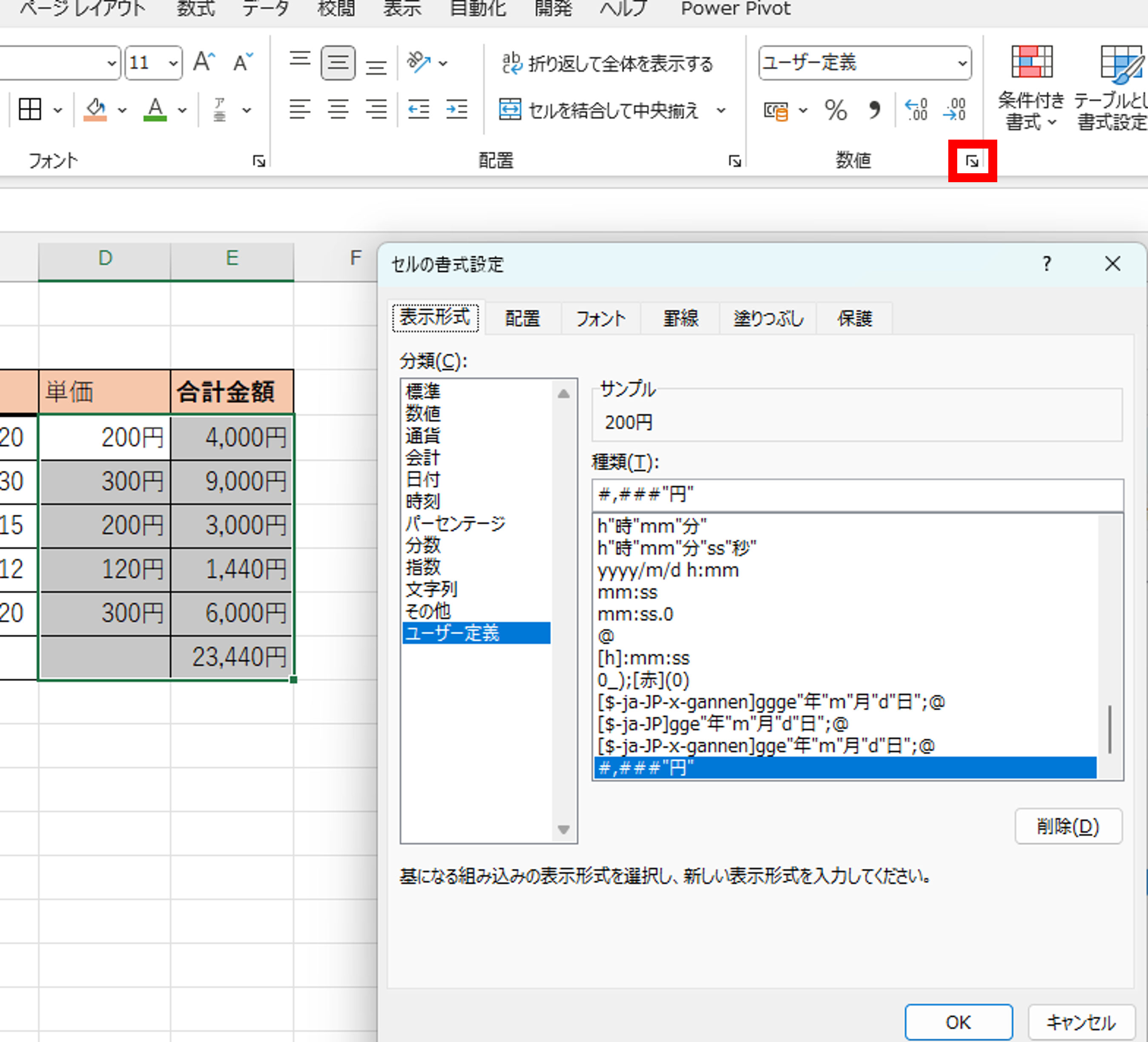This screenshot has height=1042, width=1148.
Task: Apply accounting number format icon
Action: point(775,110)
